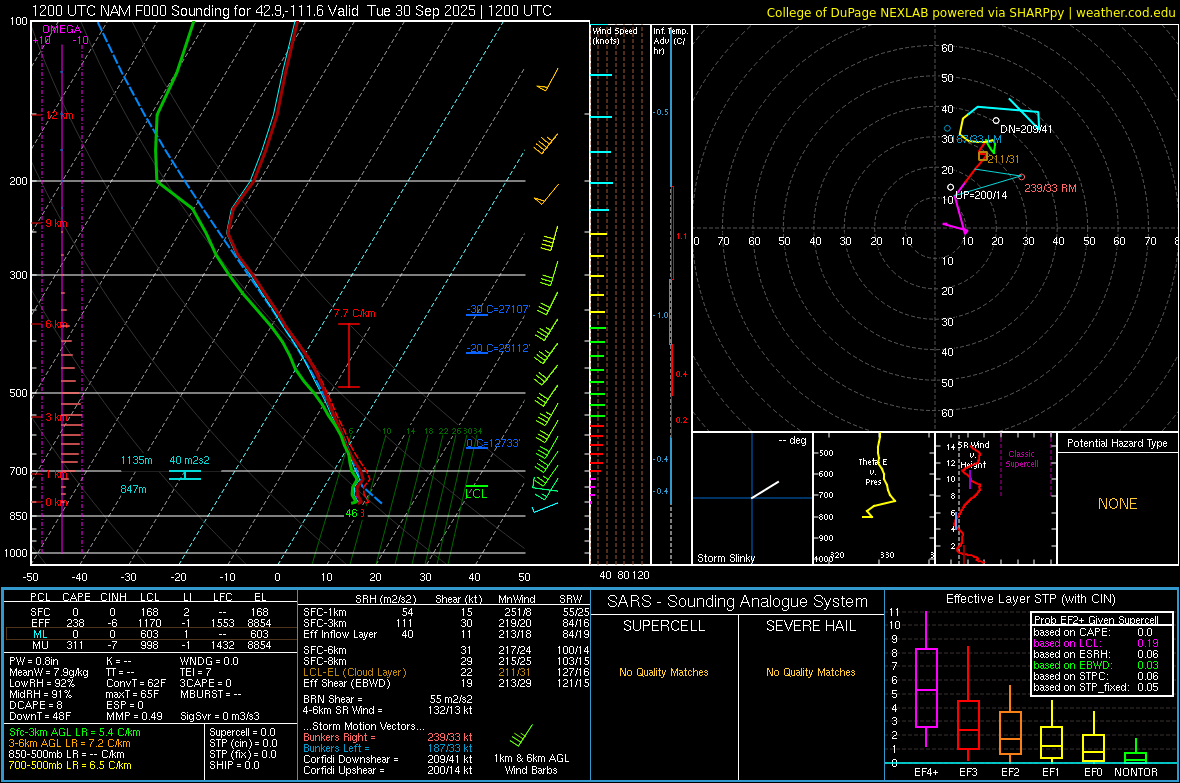The height and width of the screenshot is (783, 1180).
Task: Click MMP = 0.49
Action: 135,716
